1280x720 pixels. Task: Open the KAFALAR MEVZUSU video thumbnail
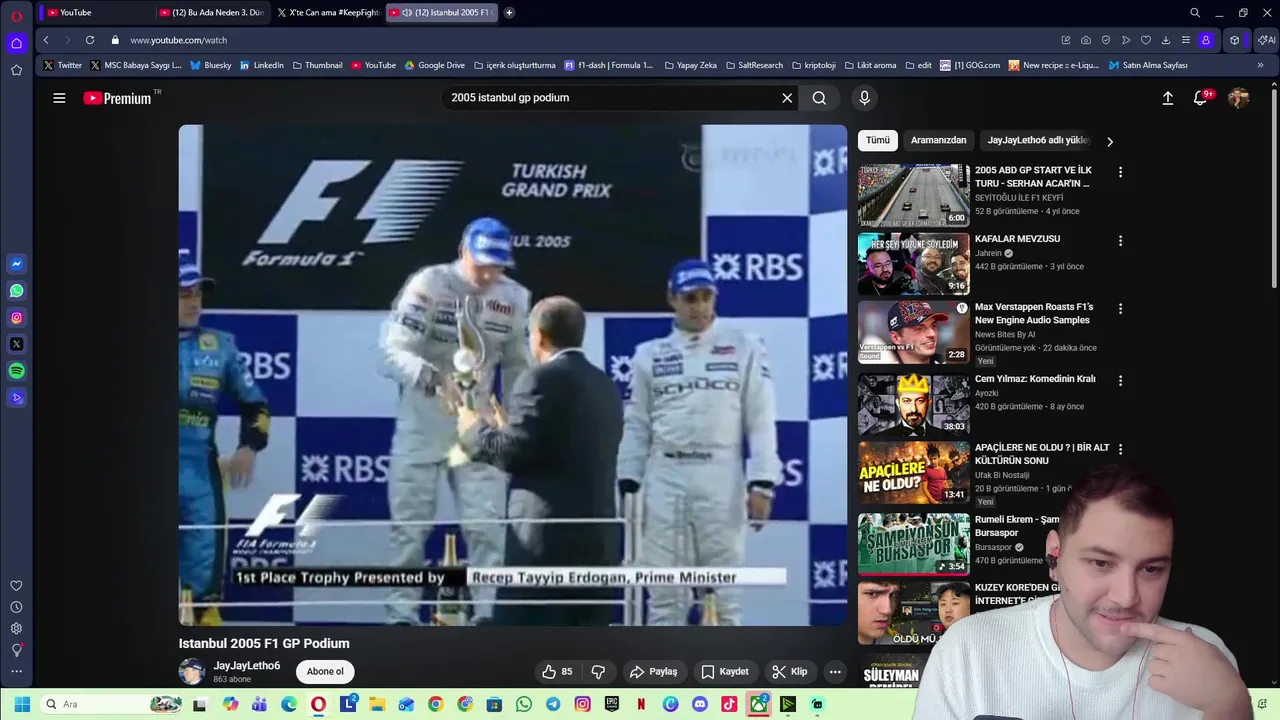tap(913, 264)
